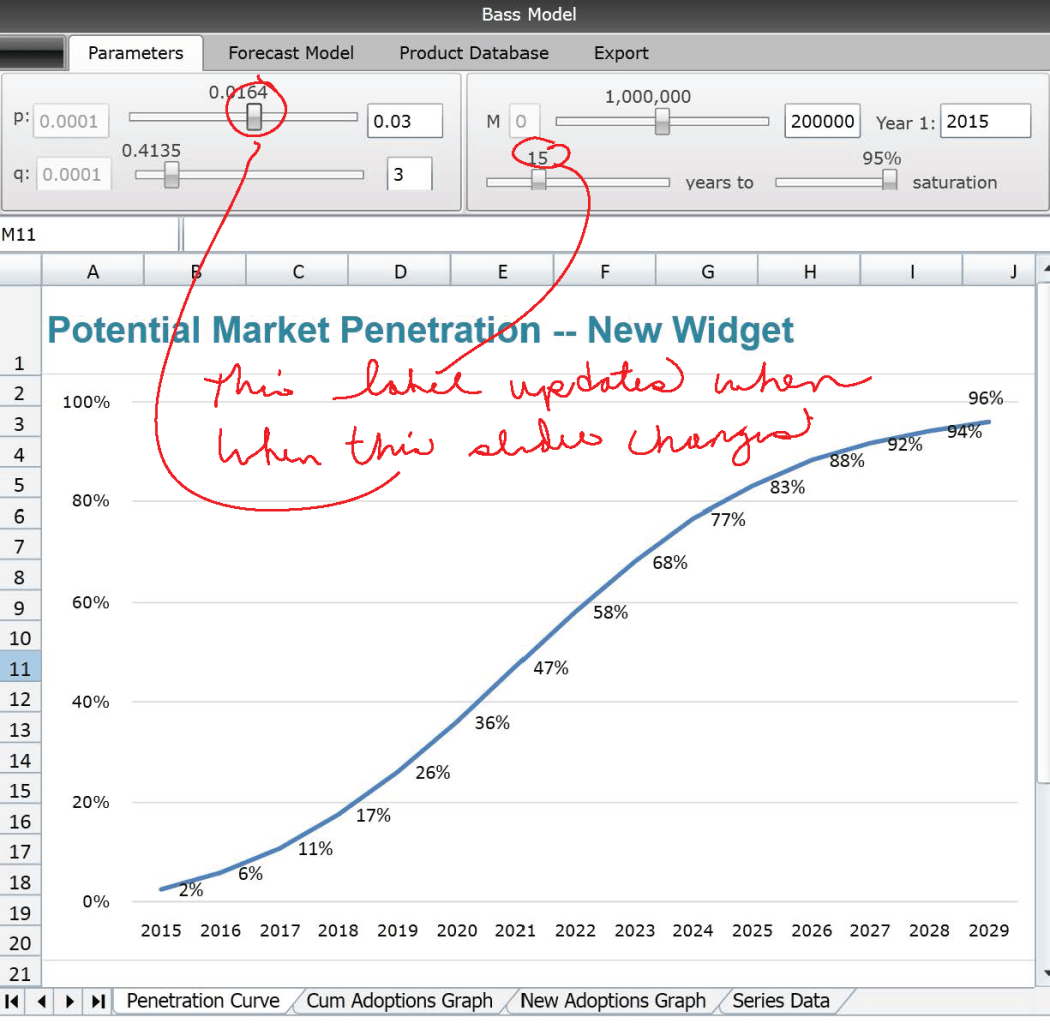This screenshot has height=1023, width=1050.
Task: Click previous sheet navigation arrow
Action: (x=42, y=1001)
